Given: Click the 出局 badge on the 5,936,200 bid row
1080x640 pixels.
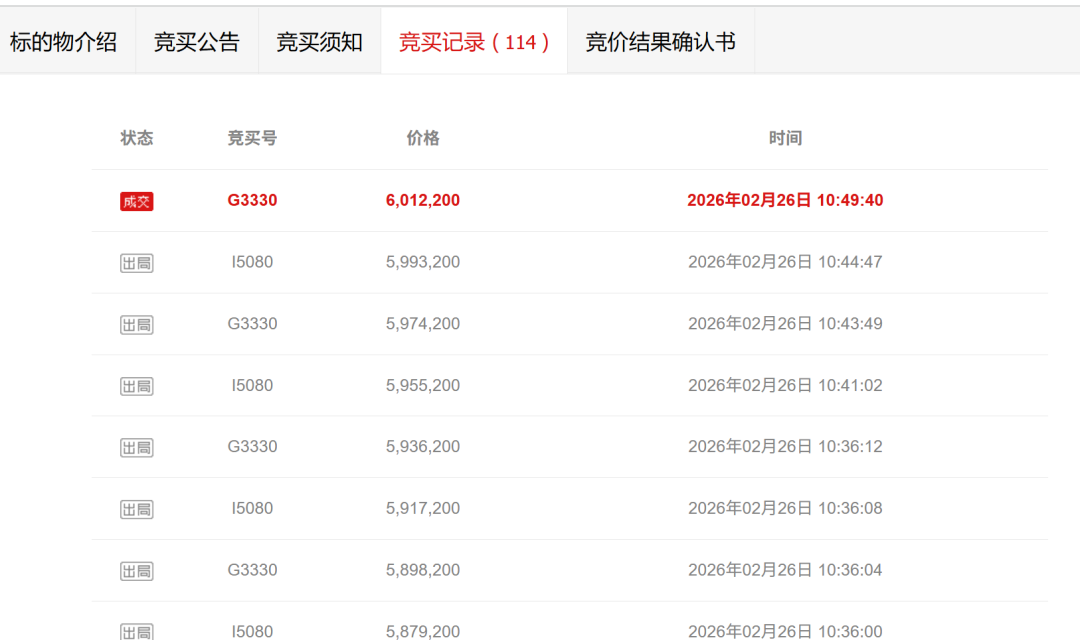Looking at the screenshot, I should click(136, 447).
